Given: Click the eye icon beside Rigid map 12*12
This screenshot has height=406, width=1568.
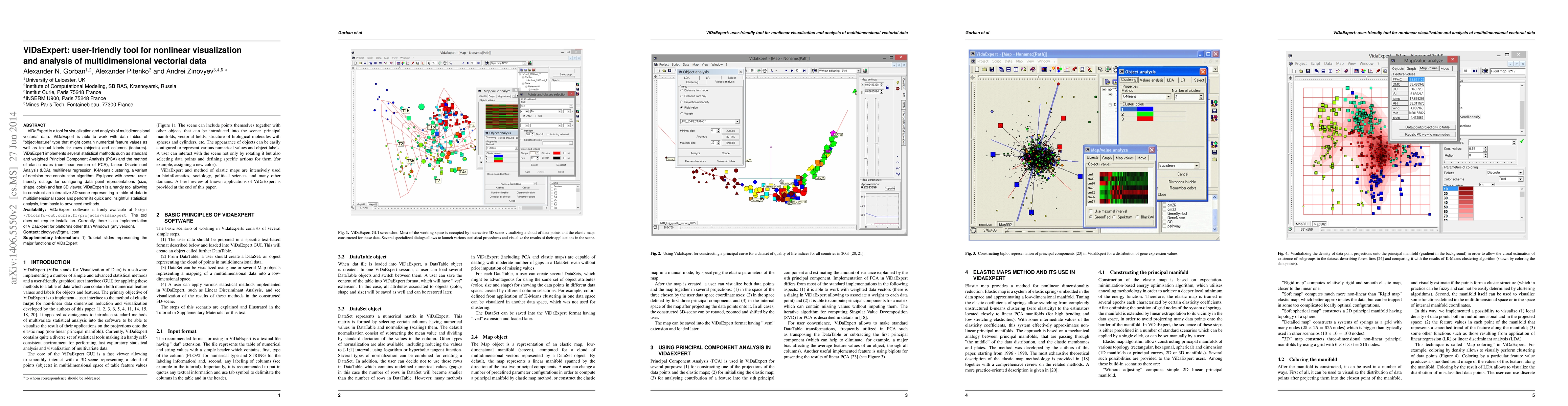Looking at the screenshot, I should [1485, 71].
